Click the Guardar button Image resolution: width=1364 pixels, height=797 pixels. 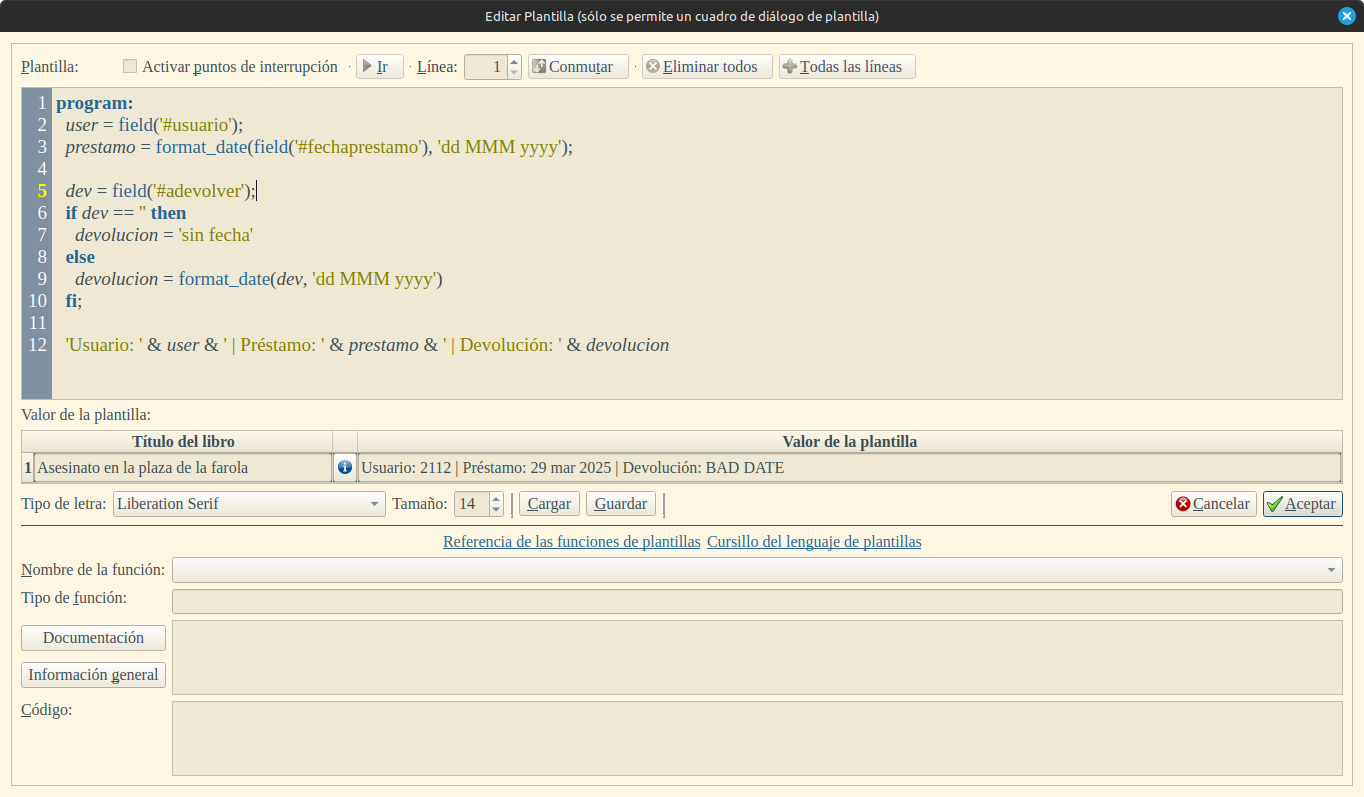tap(621, 504)
